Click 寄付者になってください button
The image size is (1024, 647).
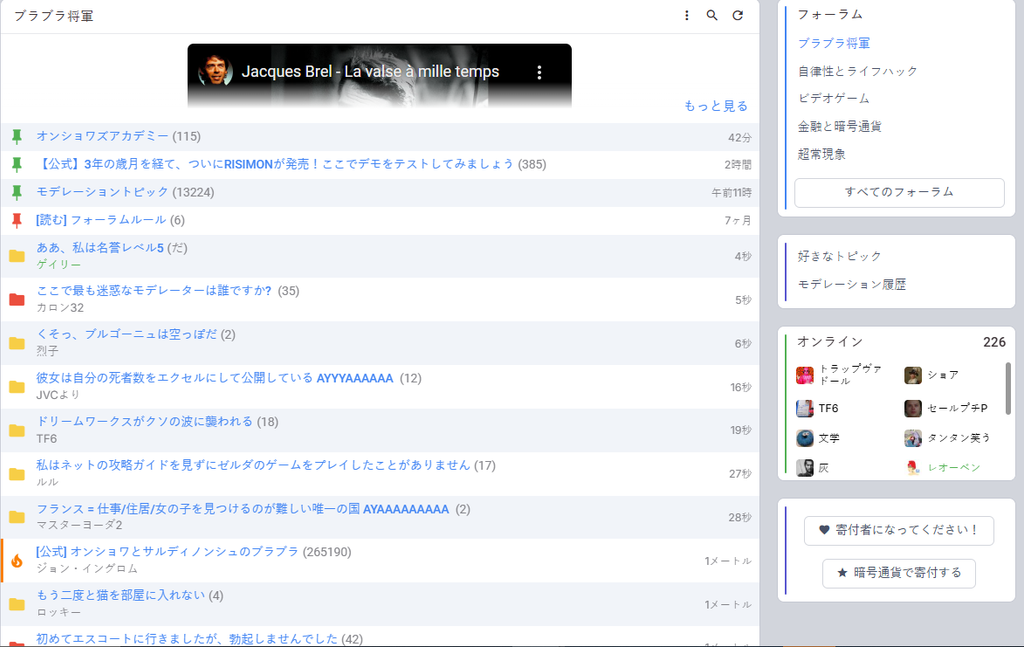tap(899, 530)
